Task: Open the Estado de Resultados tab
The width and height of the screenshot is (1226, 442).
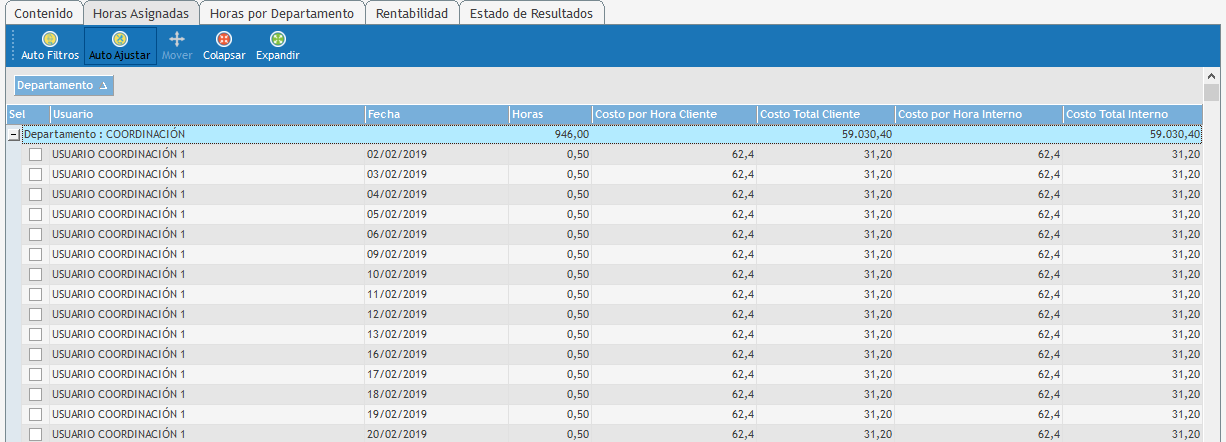Action: [532, 14]
